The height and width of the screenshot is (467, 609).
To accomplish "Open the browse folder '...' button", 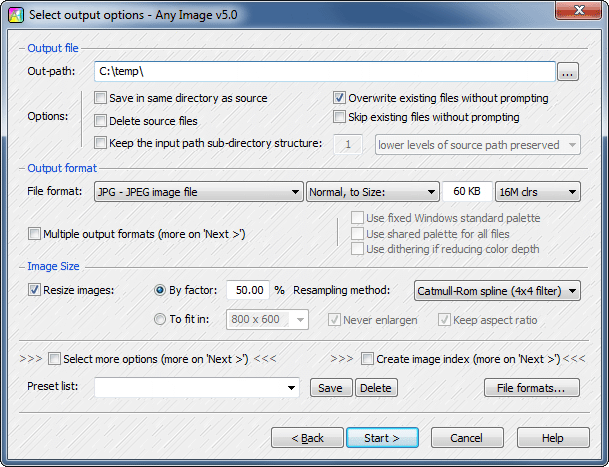I will [568, 72].
